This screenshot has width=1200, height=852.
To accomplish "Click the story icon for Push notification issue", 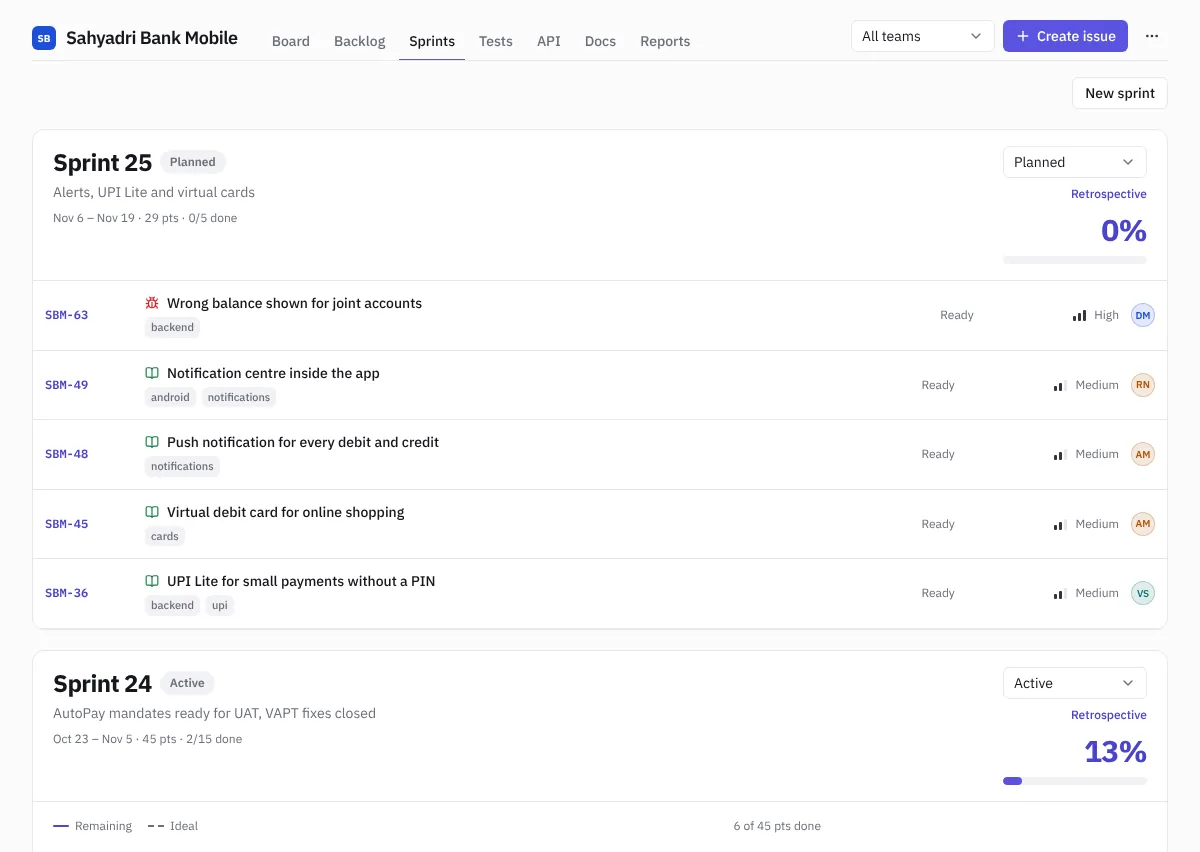I will pos(152,442).
